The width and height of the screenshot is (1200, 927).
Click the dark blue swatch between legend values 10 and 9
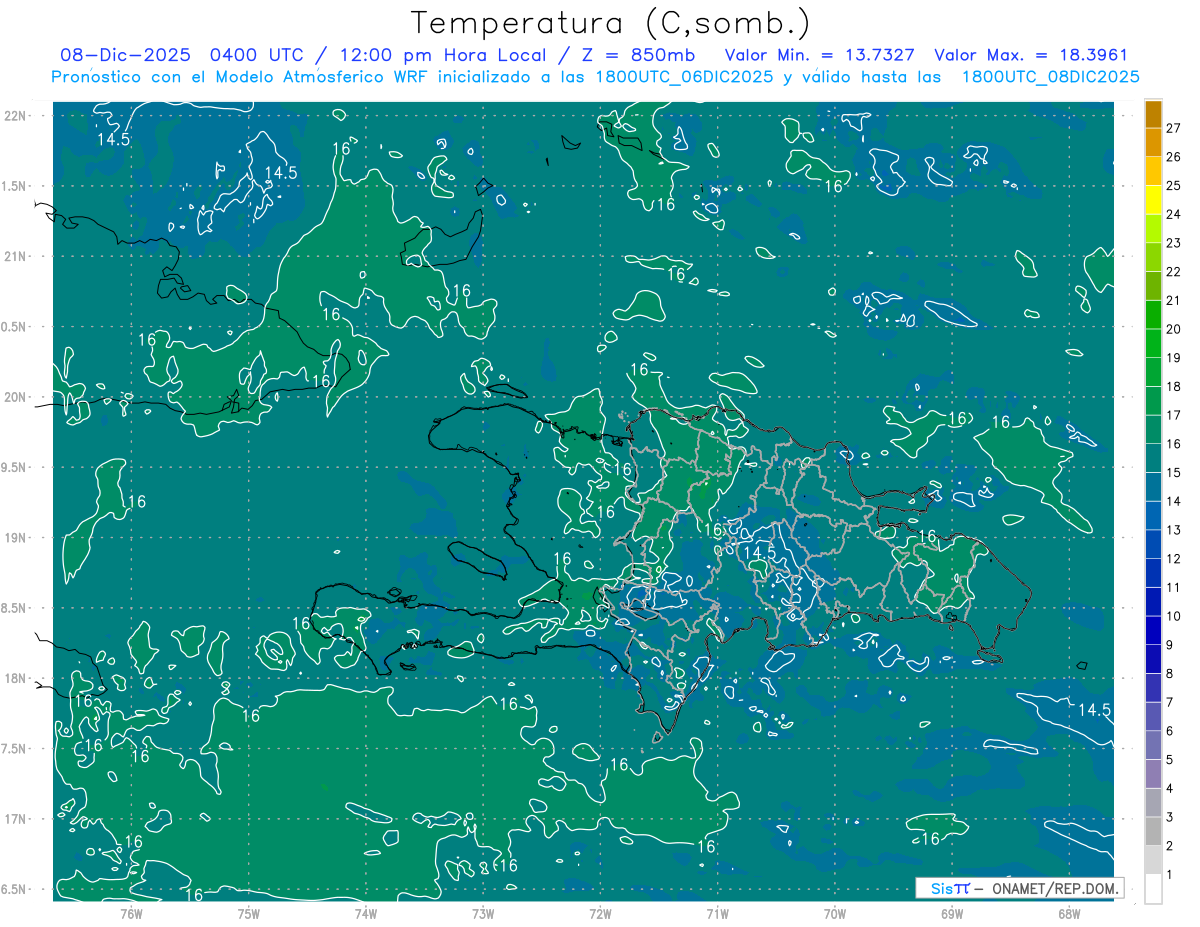[x=1153, y=630]
